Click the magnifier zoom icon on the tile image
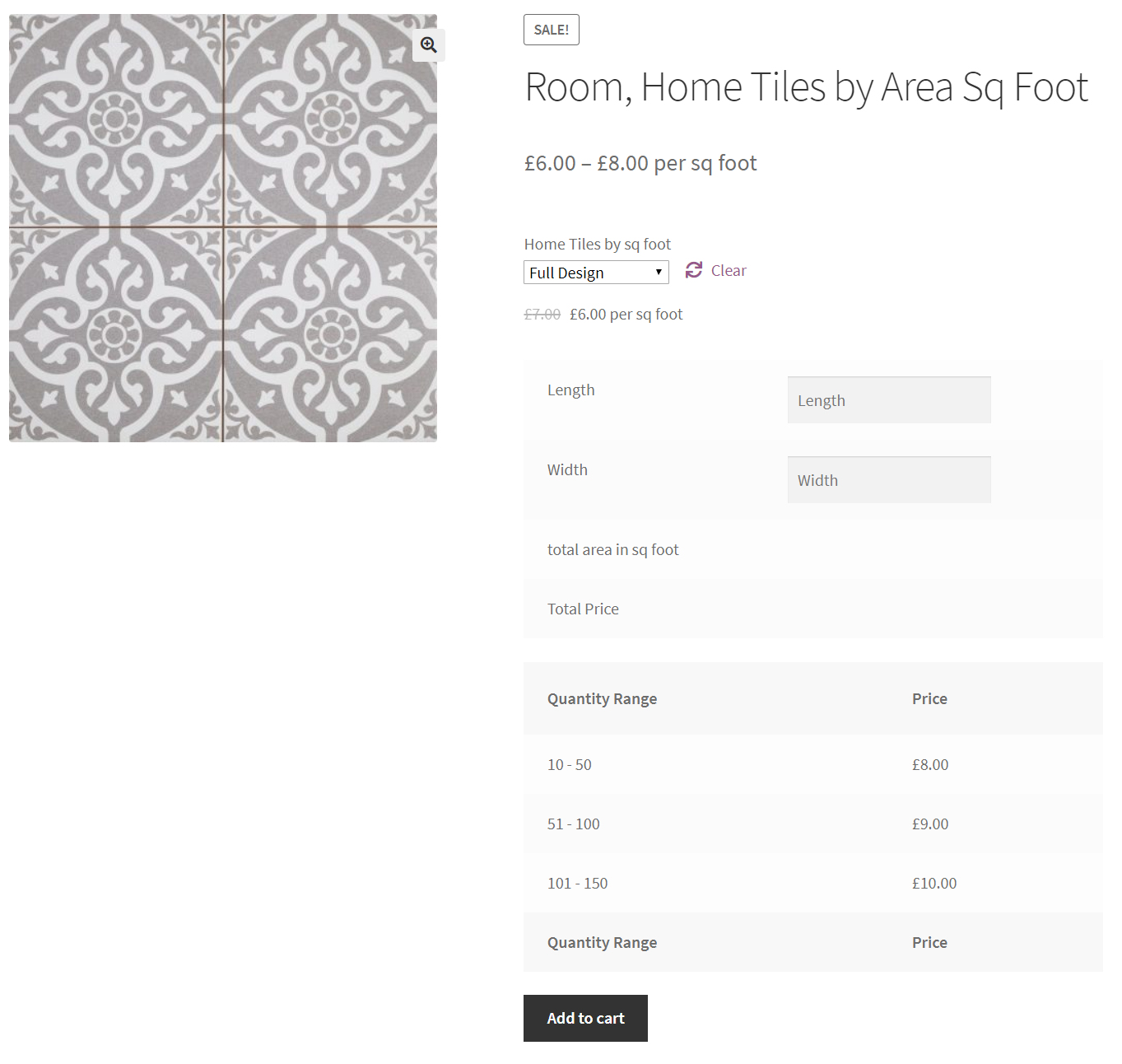 click(x=428, y=45)
